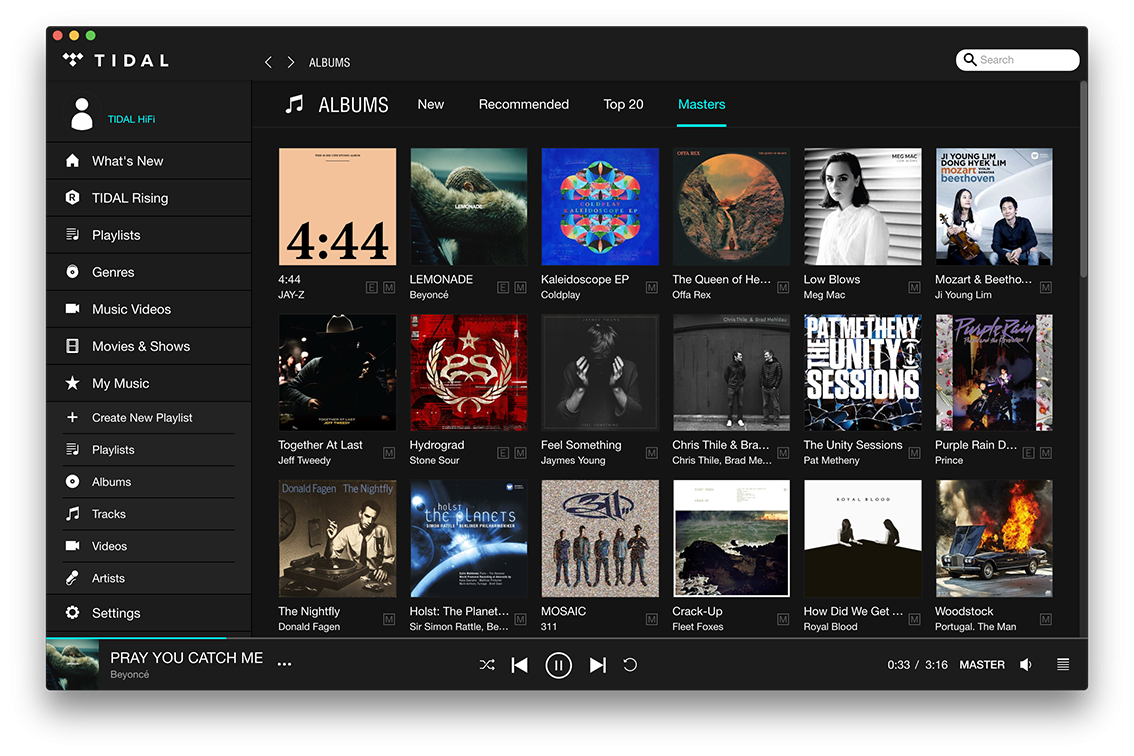Click the vertical scrollbar of album grid
The image size is (1134, 756).
(x=1083, y=179)
